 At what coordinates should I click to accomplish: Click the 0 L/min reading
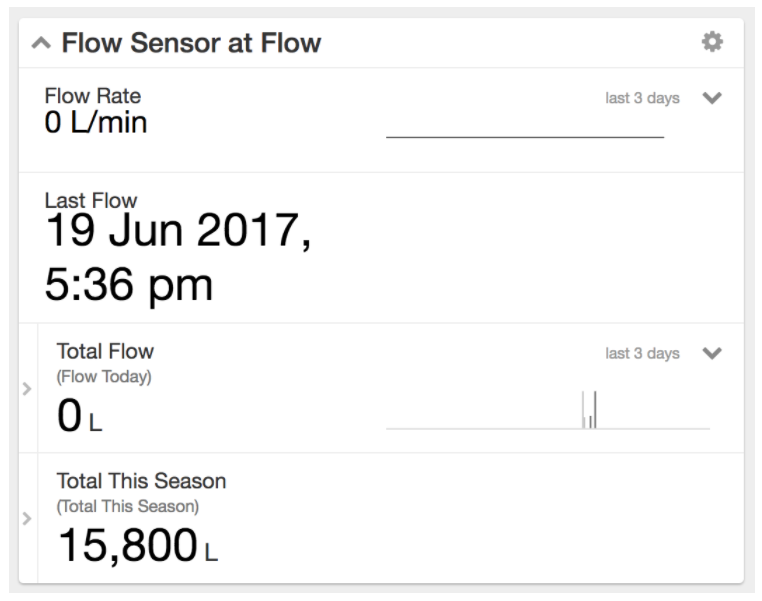pyautogui.click(x=96, y=124)
